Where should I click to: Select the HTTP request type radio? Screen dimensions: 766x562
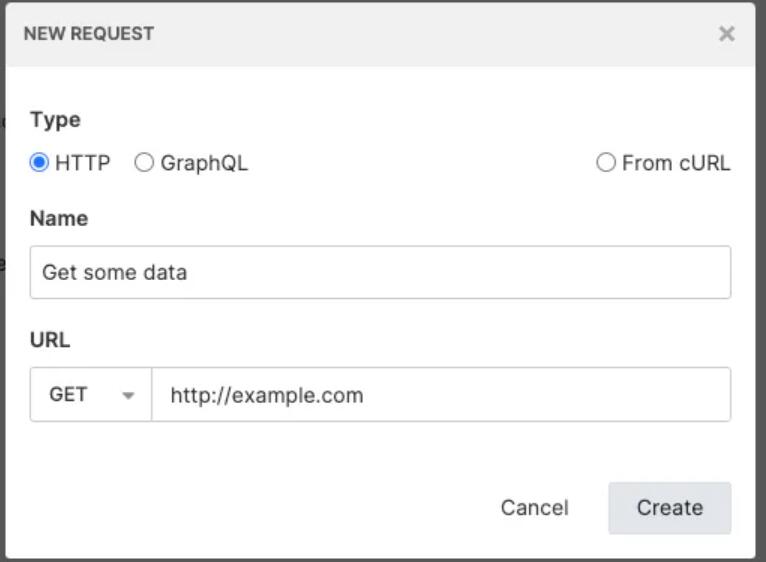[x=40, y=163]
